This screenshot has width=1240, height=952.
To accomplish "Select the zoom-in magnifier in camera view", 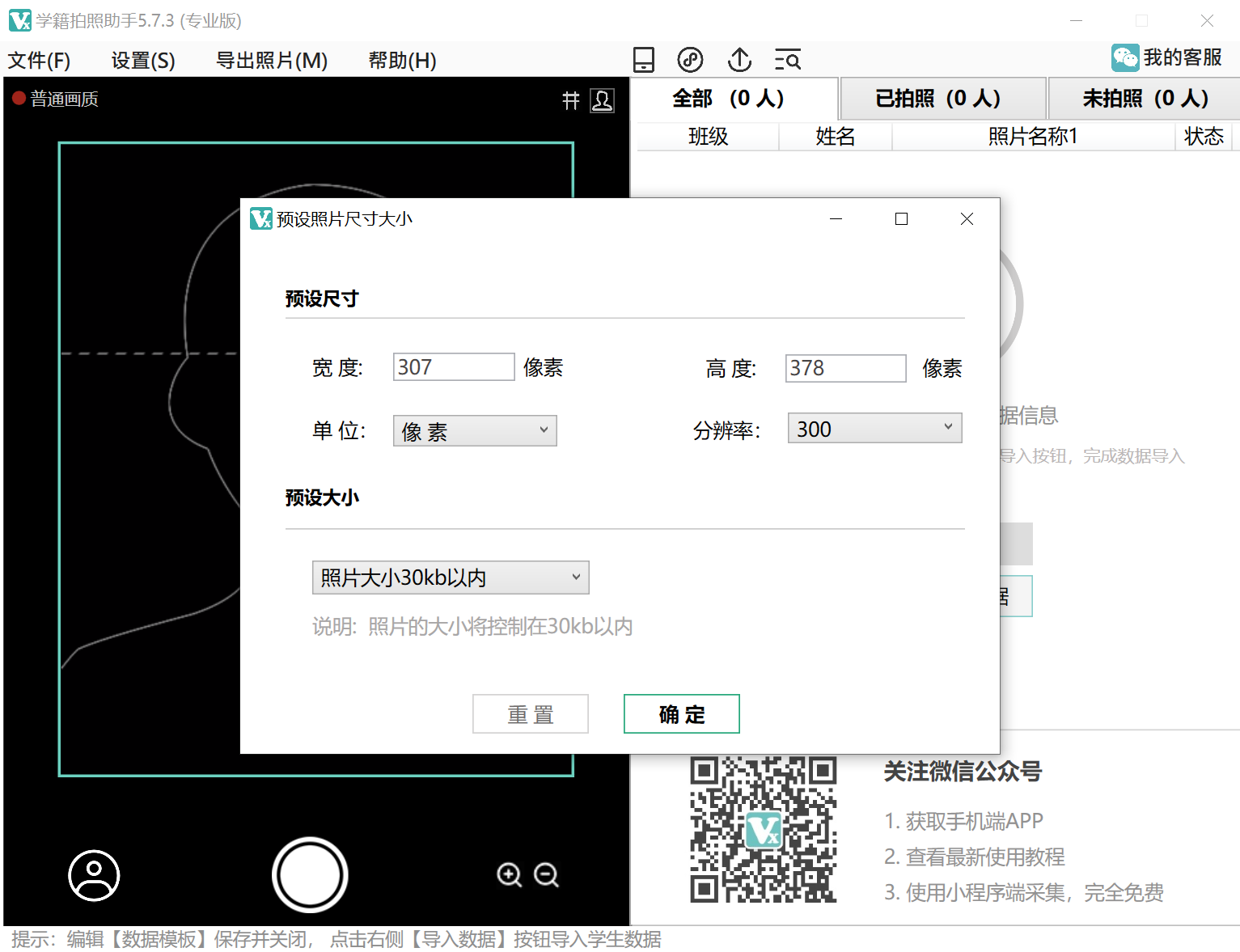I will click(x=509, y=875).
